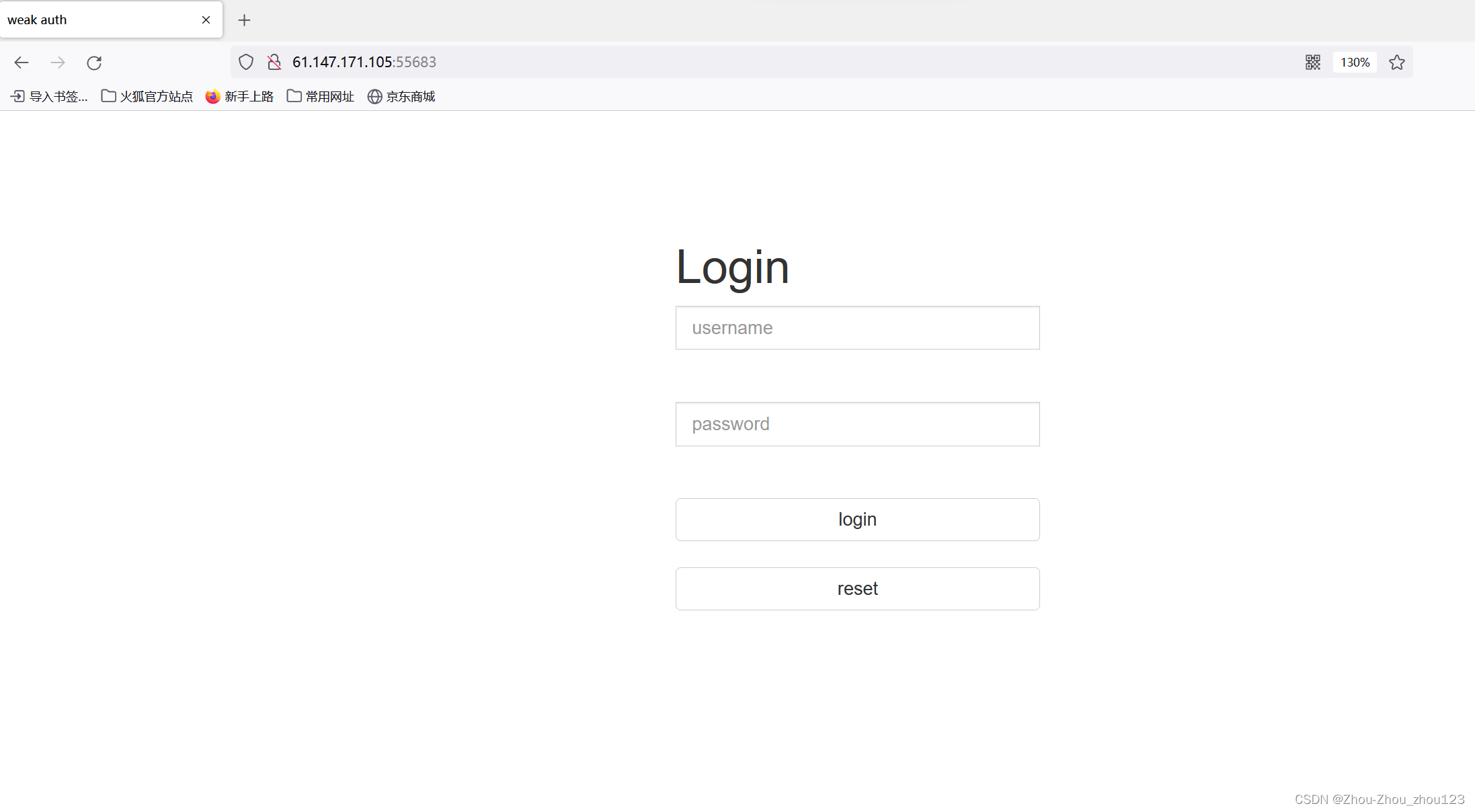
Task: Open the QR code icon in address bar
Action: tap(1313, 62)
